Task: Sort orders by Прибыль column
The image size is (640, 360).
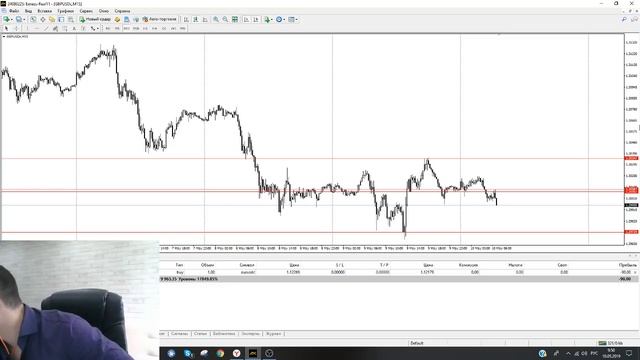Action: (x=627, y=265)
